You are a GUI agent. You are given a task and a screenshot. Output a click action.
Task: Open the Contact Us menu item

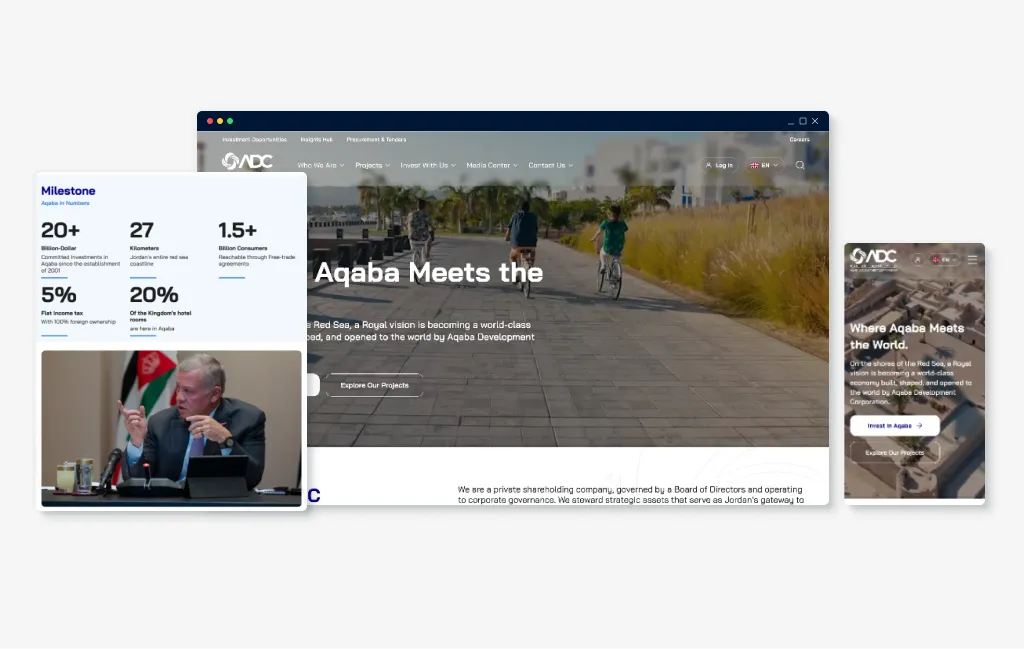(551, 165)
